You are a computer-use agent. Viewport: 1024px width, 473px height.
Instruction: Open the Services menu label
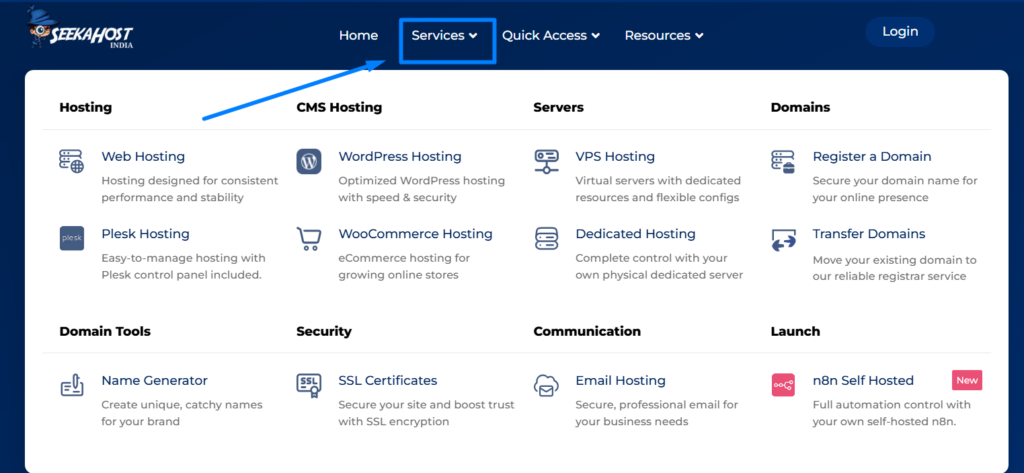point(438,35)
